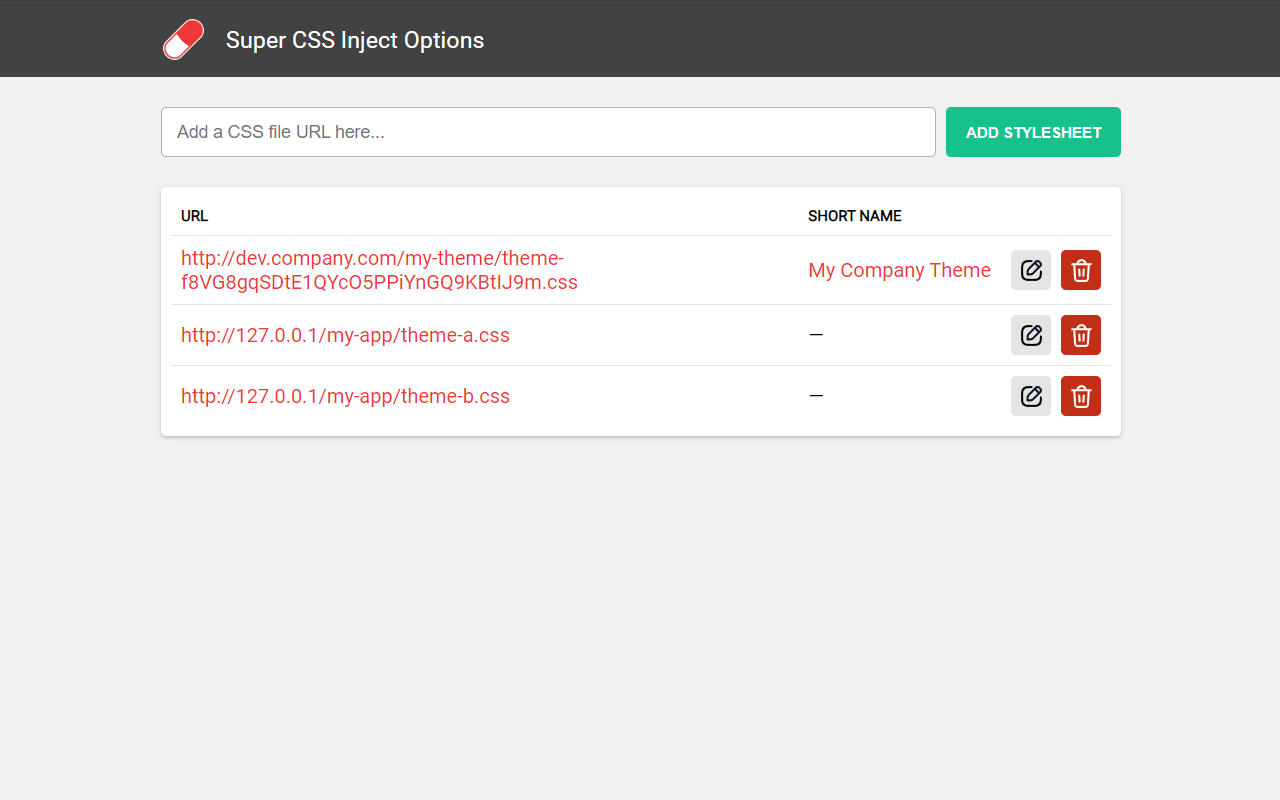Click inside the CSS file URL input field
The height and width of the screenshot is (800, 1280).
pyautogui.click(x=548, y=132)
